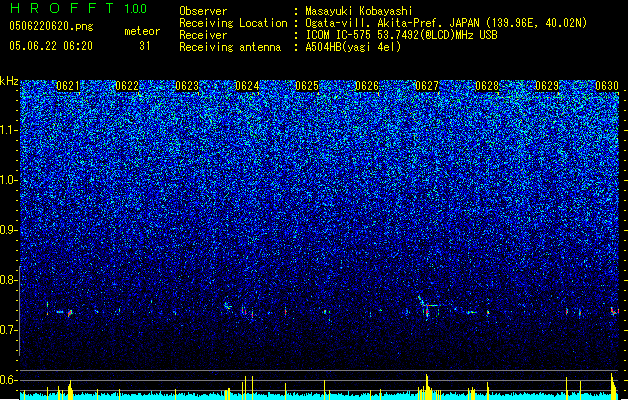Image resolution: width=629 pixels, height=400 pixels.
Task: Click the 0.6 kHz frequency axis label
Action: 9,380
